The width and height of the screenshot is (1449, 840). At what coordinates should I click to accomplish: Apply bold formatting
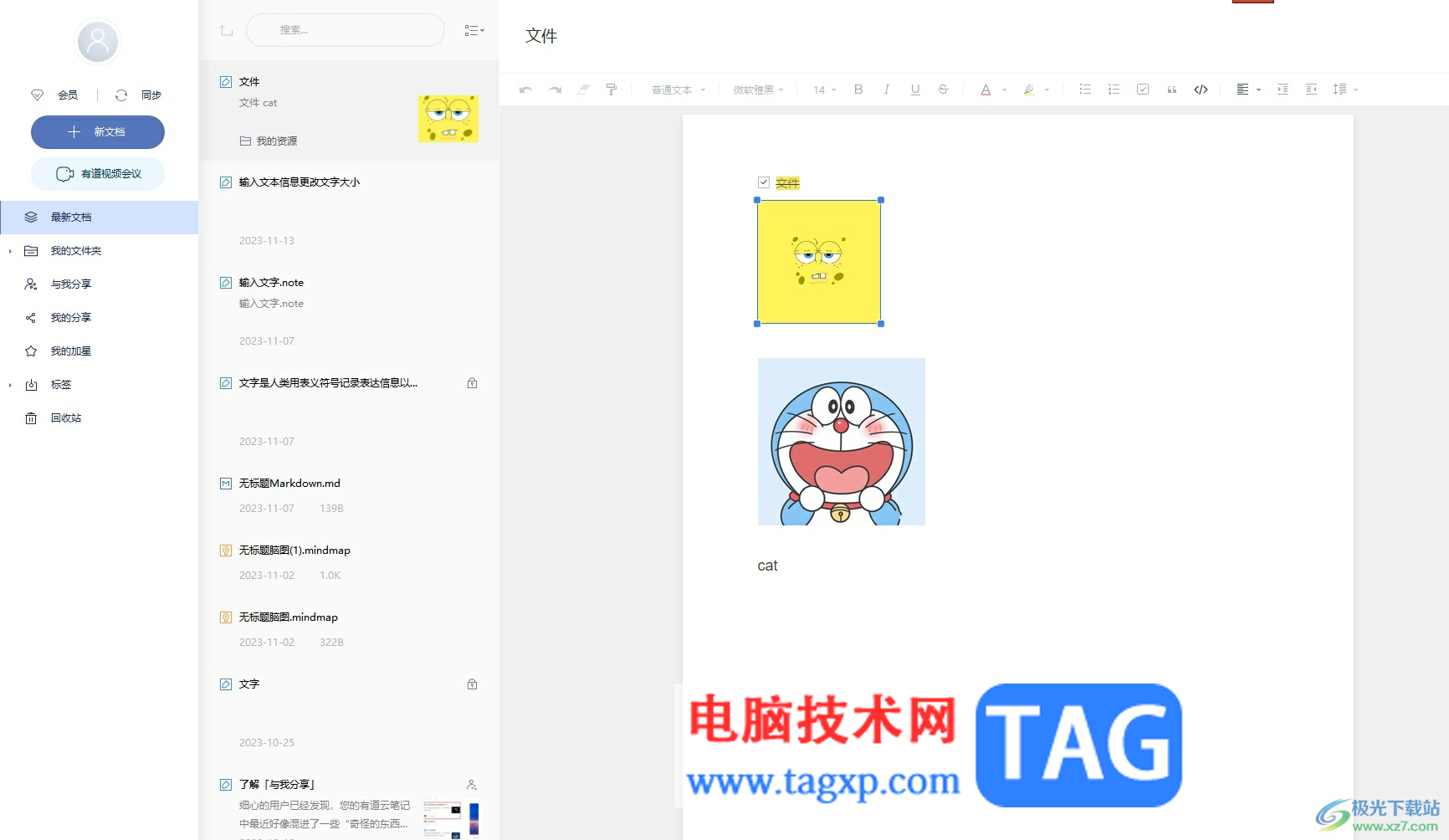[x=858, y=90]
